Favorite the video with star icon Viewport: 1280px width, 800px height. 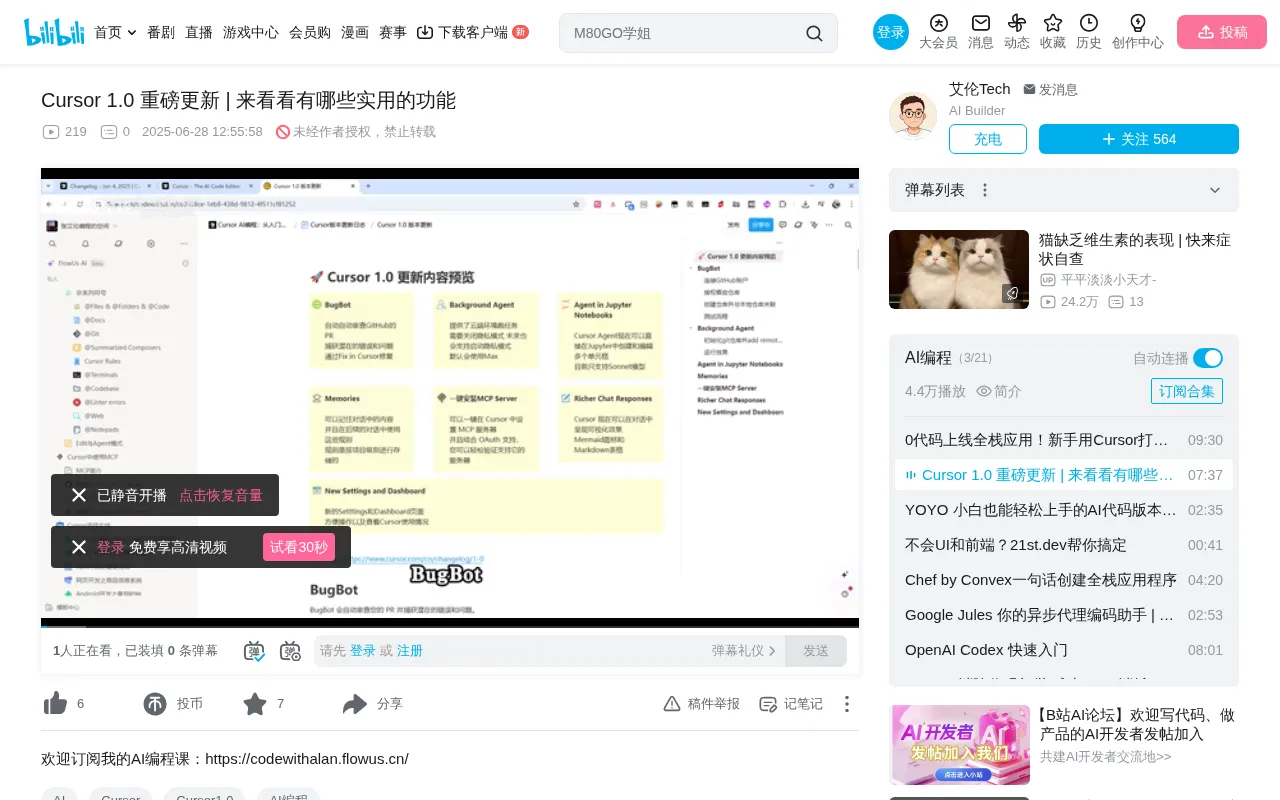255,704
